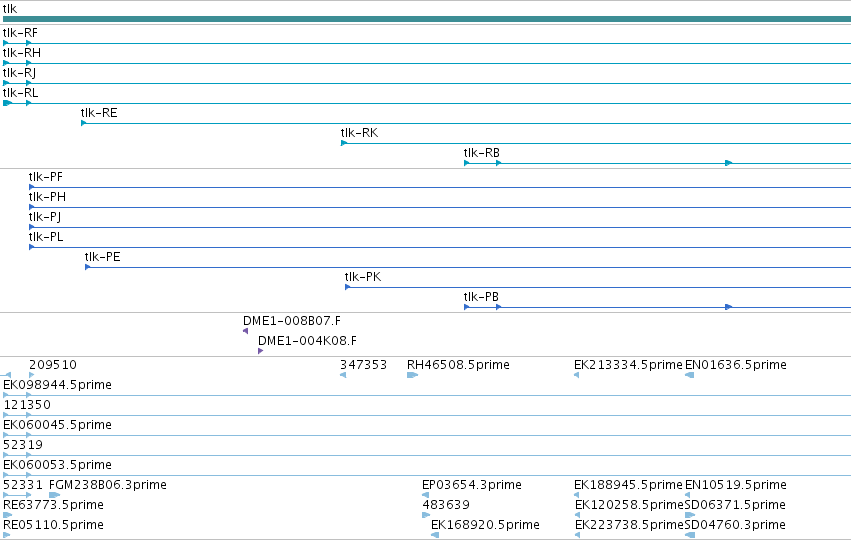The width and height of the screenshot is (851, 540).
Task: Click the DME1-004K08.F label
Action: [x=307, y=341]
